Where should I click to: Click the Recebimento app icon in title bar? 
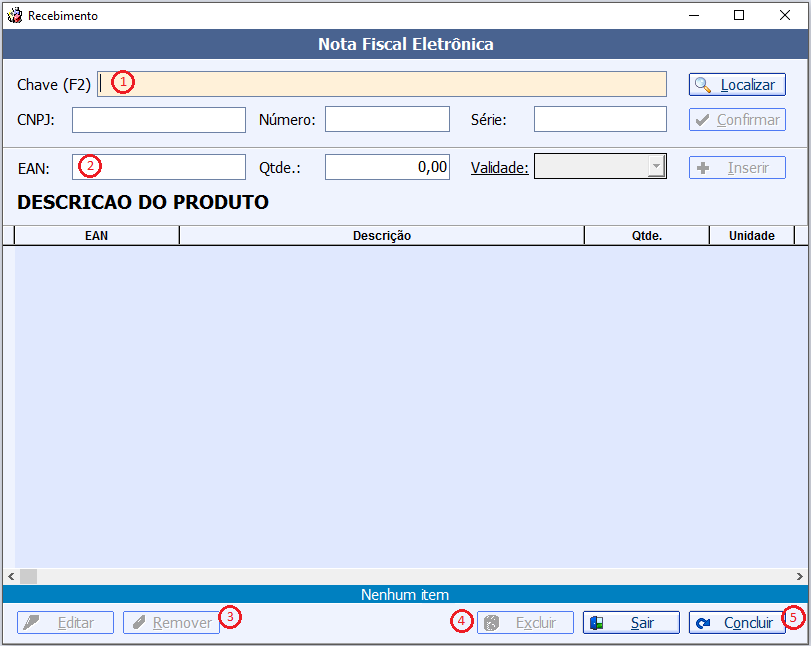[x=15, y=15]
